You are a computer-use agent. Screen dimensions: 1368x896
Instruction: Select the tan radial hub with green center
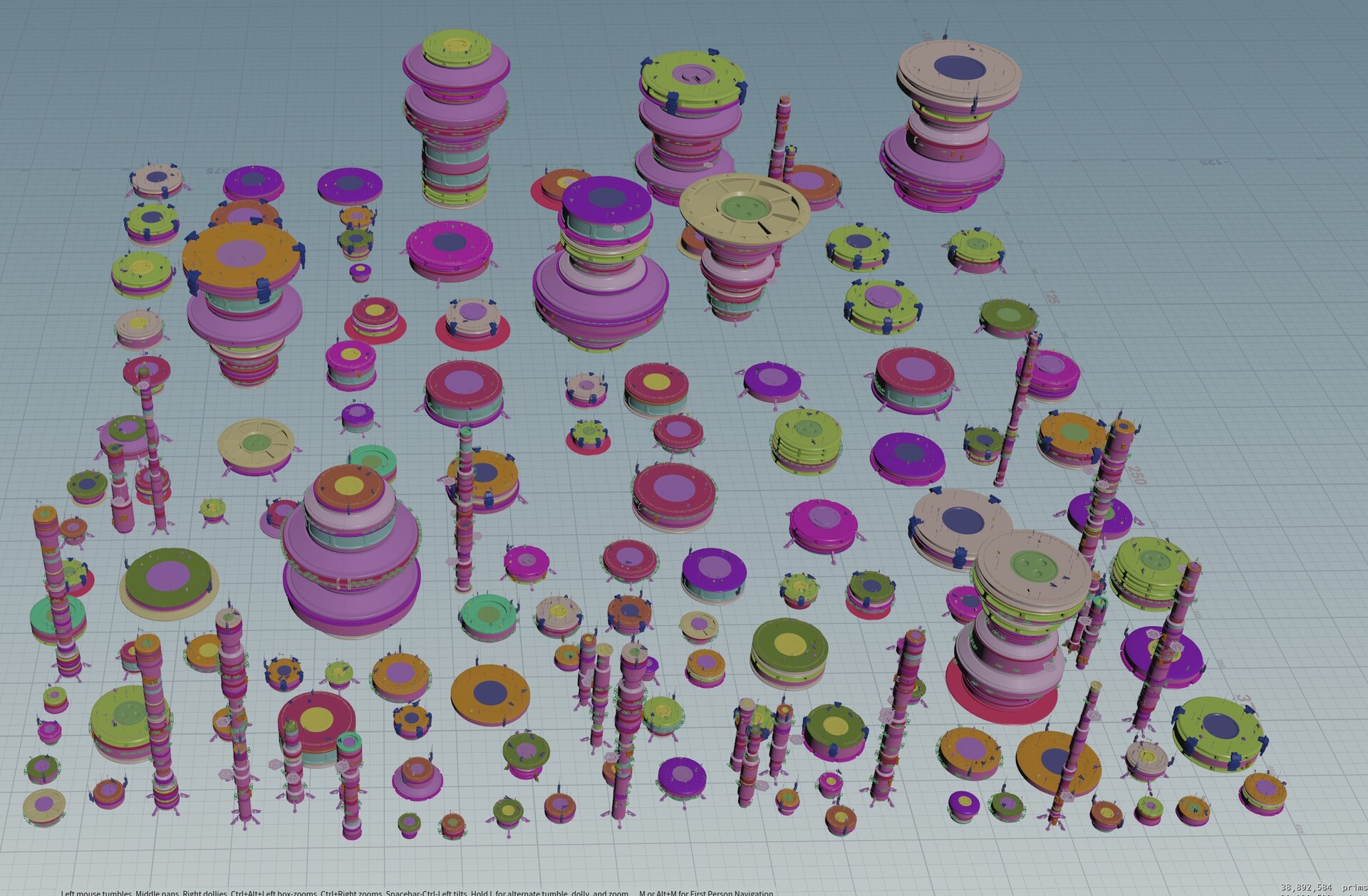tap(745, 207)
